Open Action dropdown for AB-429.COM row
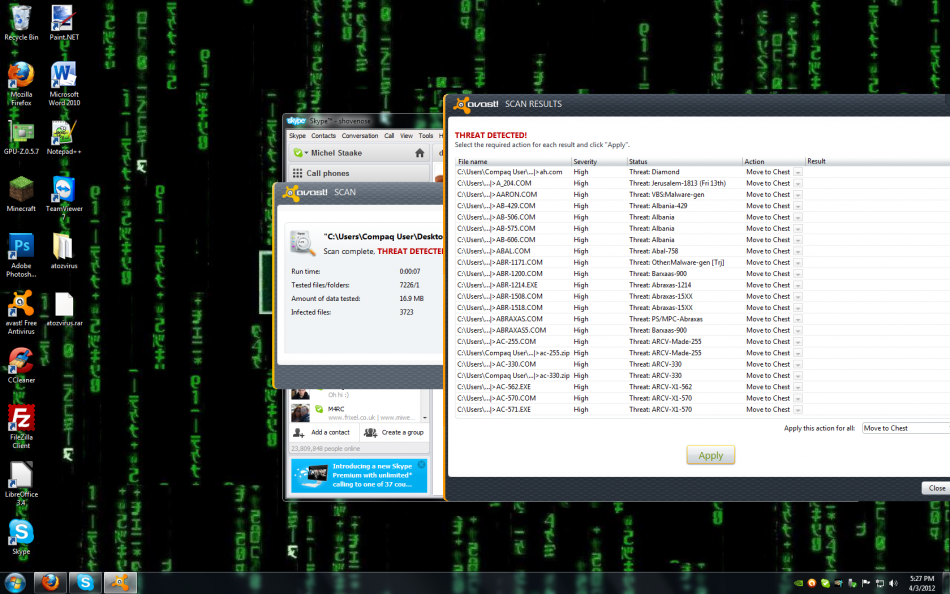950x594 pixels. [x=798, y=206]
